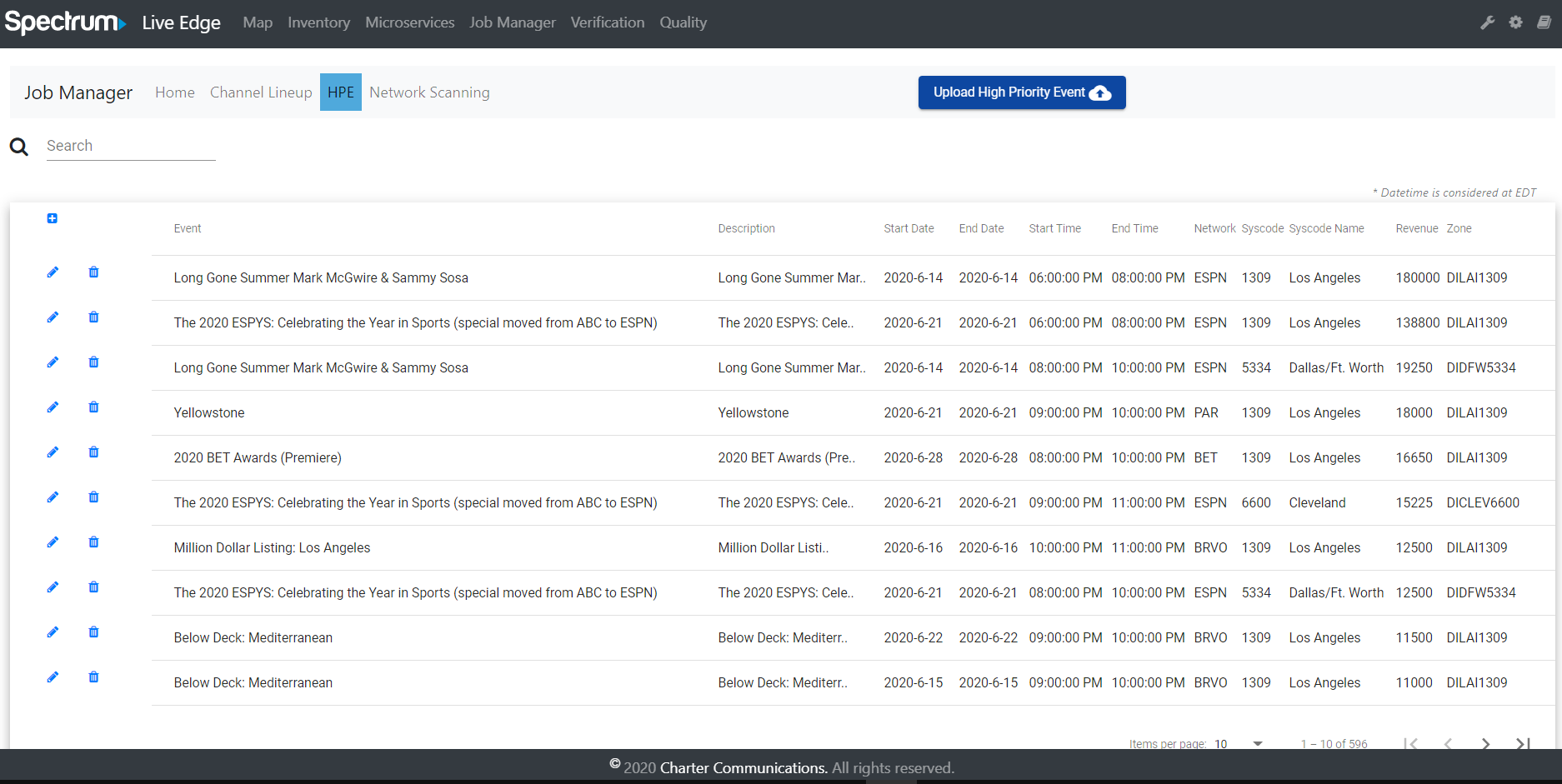
Task: Click the 1 – 10 of 596 range label
Action: coord(1334,743)
